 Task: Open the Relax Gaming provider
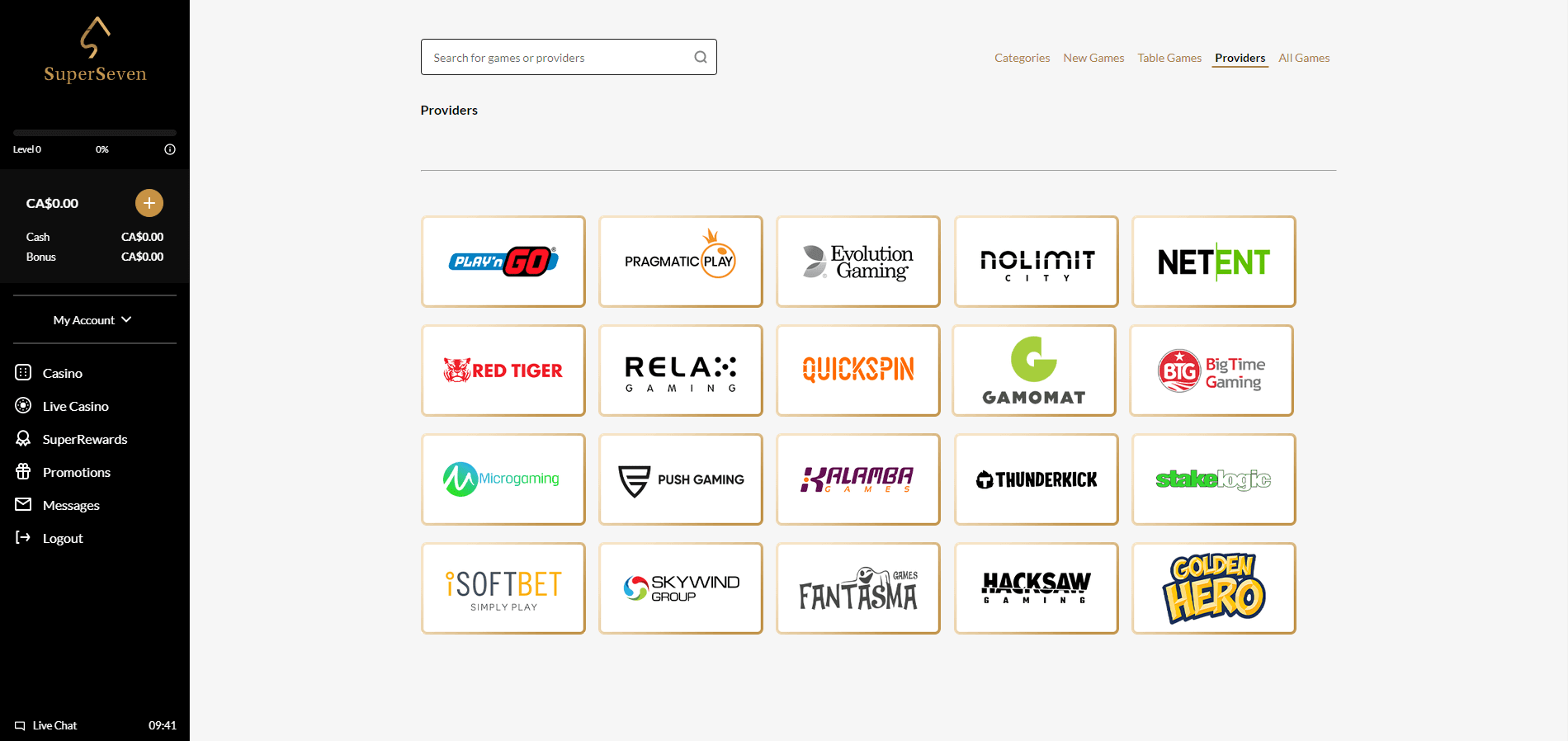(x=681, y=370)
